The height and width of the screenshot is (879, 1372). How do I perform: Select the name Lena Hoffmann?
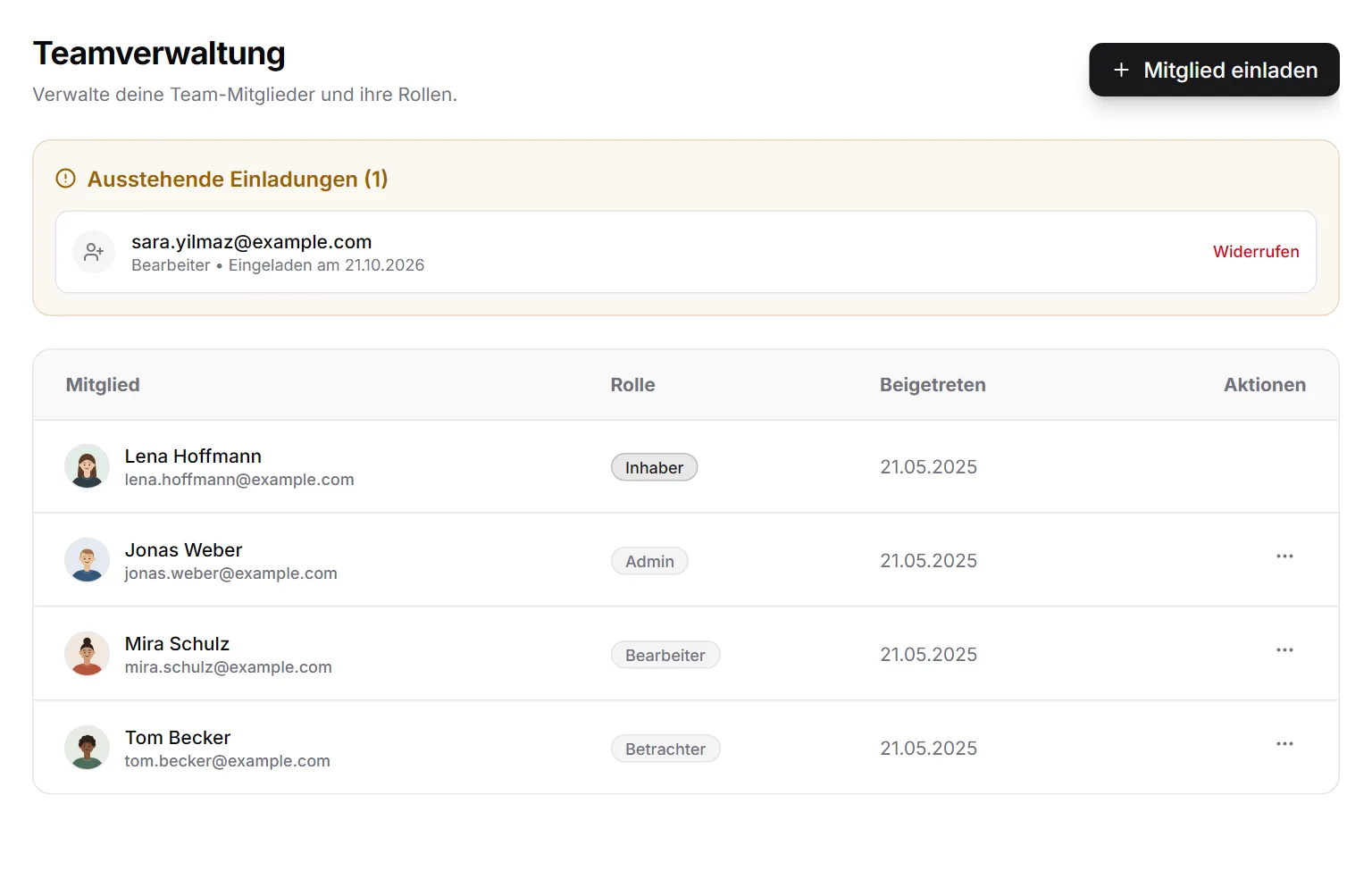coord(193,456)
